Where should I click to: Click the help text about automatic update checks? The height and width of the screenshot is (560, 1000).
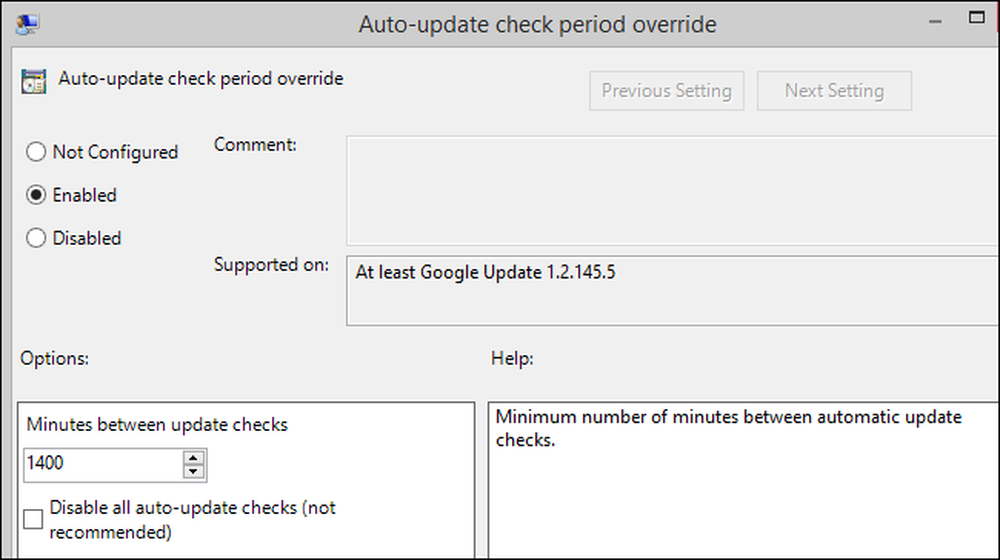coord(728,428)
